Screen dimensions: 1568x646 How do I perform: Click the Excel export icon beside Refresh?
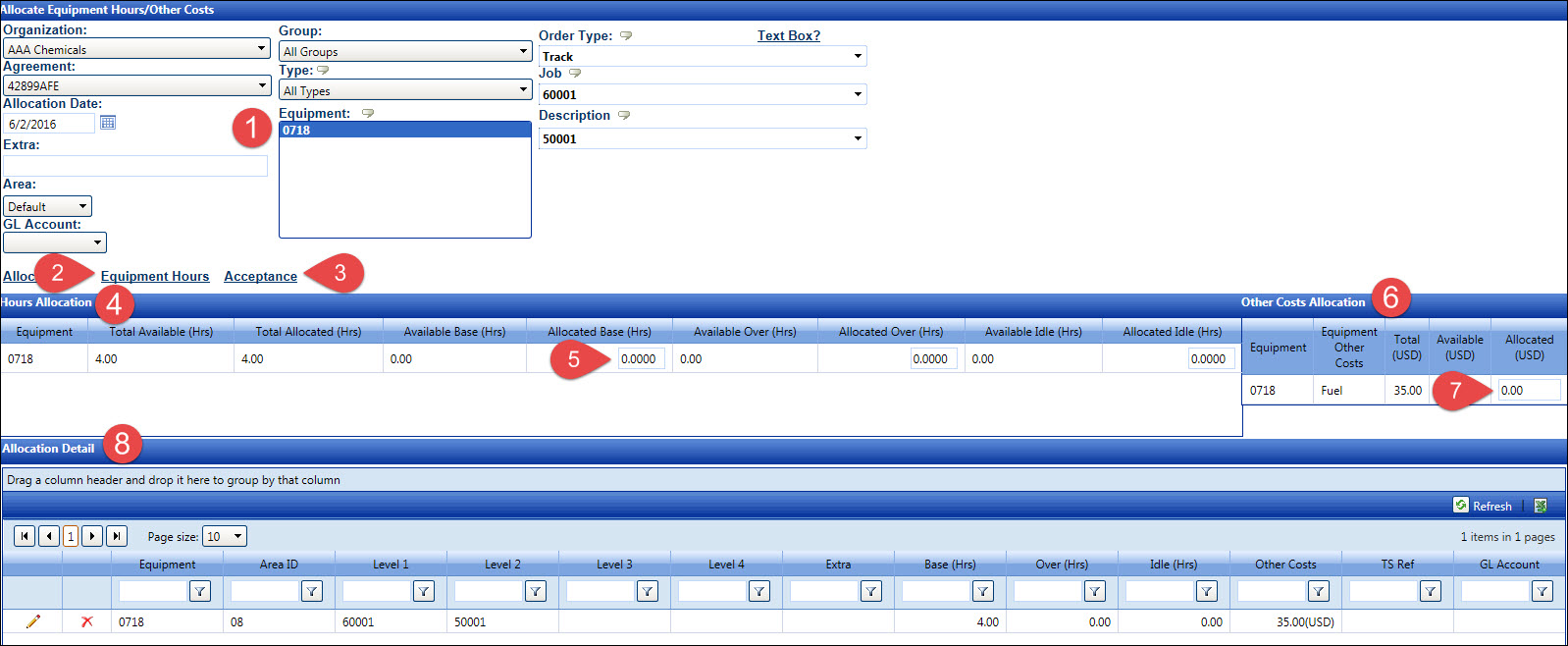(1541, 506)
